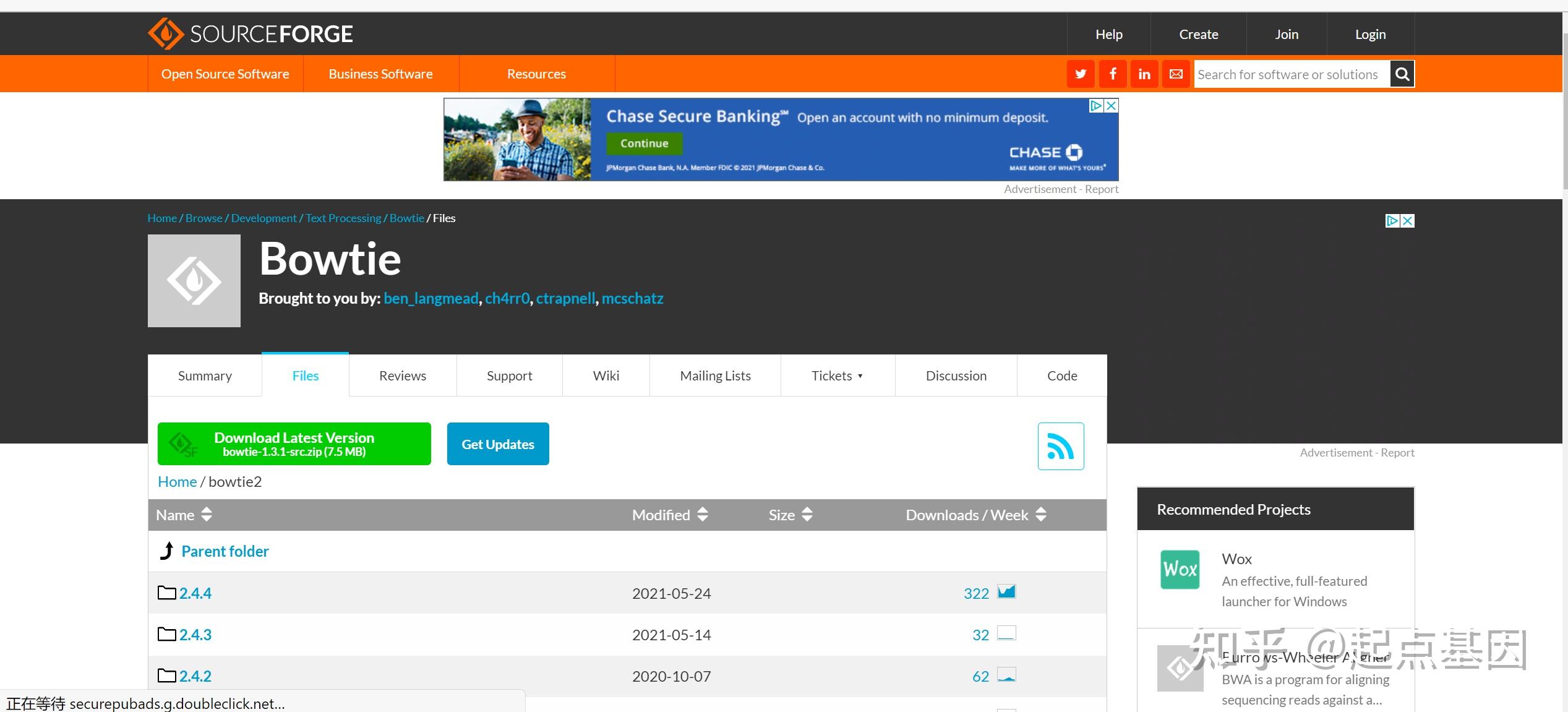1568x712 pixels.
Task: Click the Twitter share icon
Action: [1081, 74]
